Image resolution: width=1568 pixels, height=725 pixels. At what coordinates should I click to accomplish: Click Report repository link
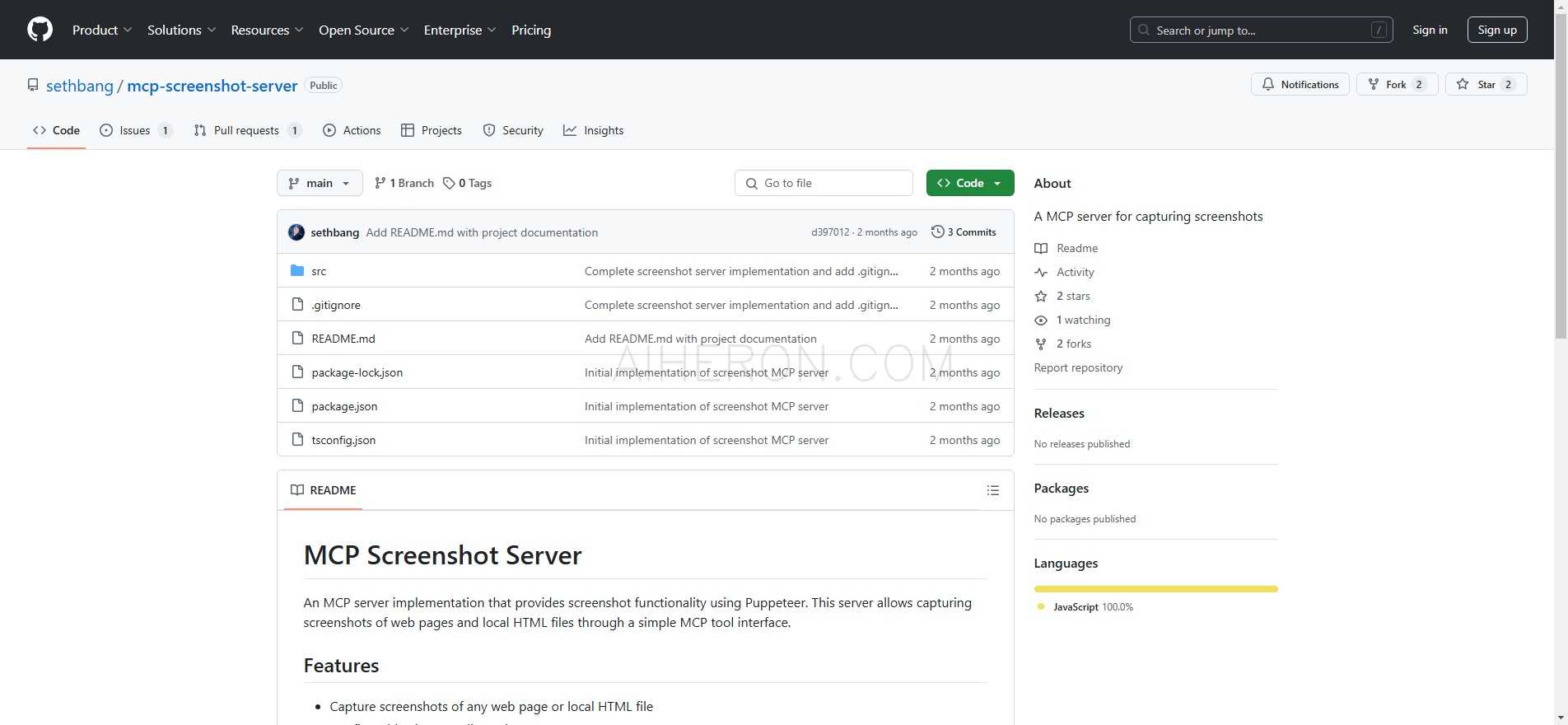(1078, 367)
